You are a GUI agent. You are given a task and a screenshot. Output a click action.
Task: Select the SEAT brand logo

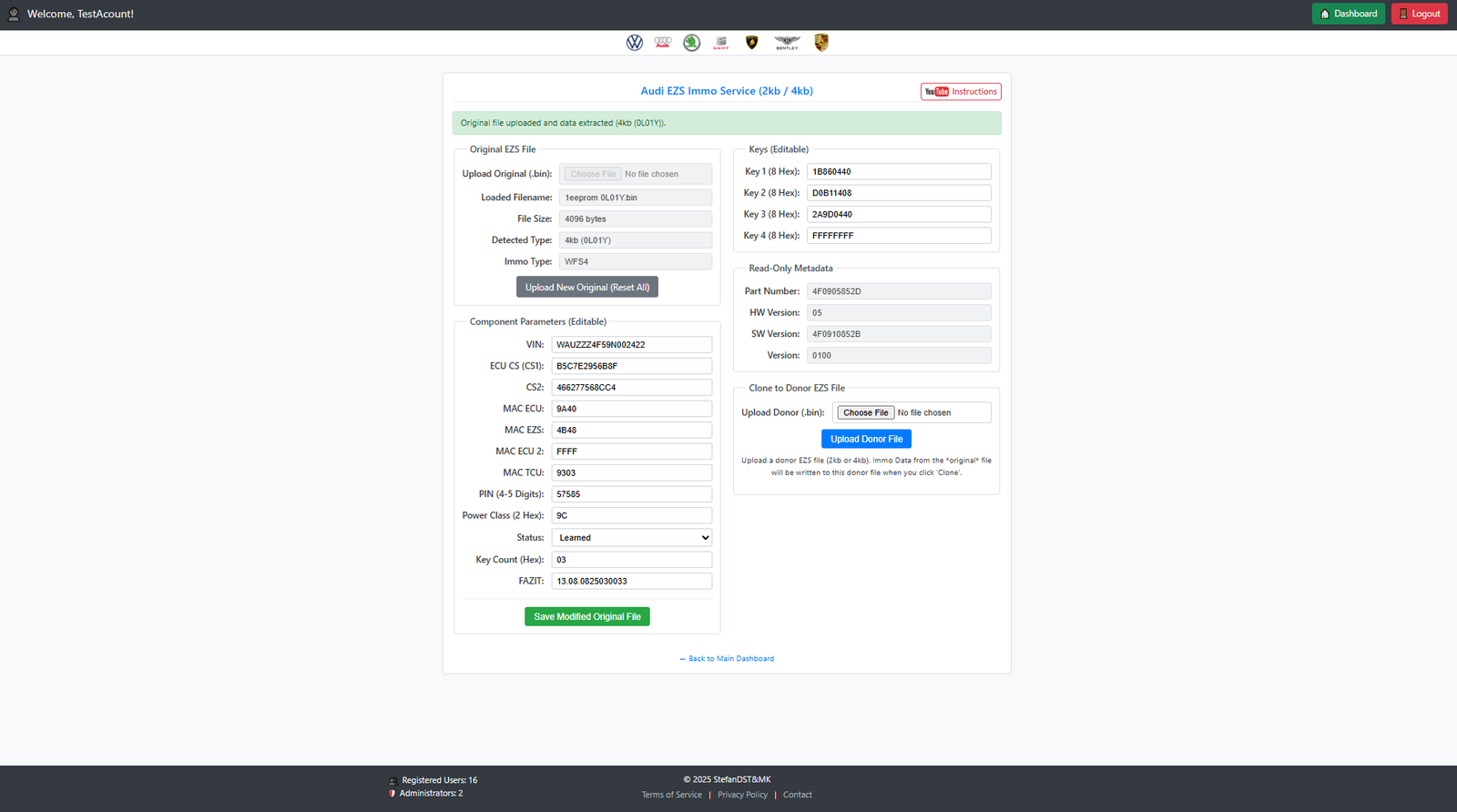[721, 43]
